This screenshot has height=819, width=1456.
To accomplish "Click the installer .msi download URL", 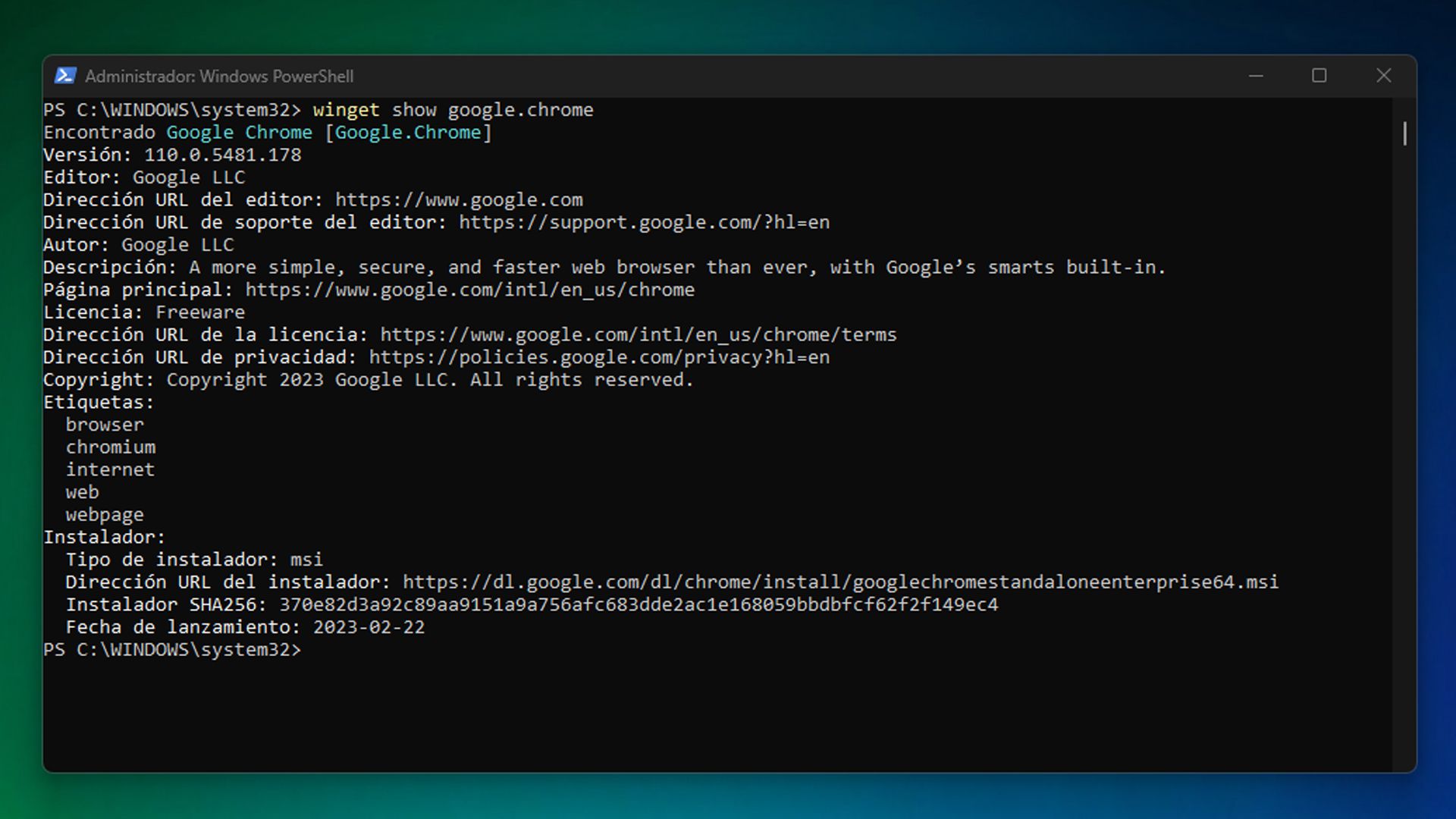I will tap(840, 582).
